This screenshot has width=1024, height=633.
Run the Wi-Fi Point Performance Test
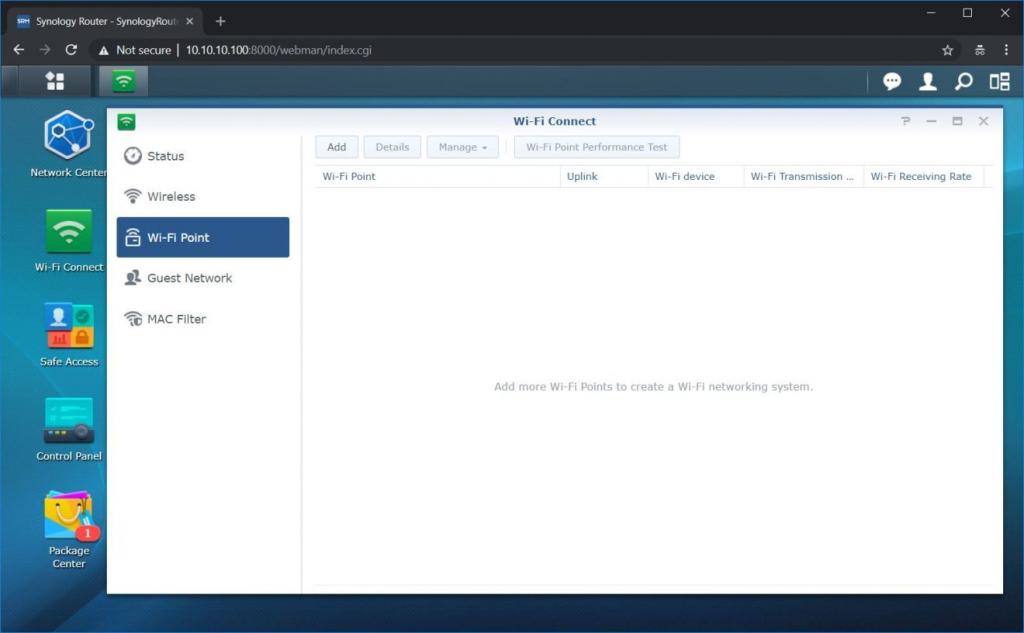596,147
